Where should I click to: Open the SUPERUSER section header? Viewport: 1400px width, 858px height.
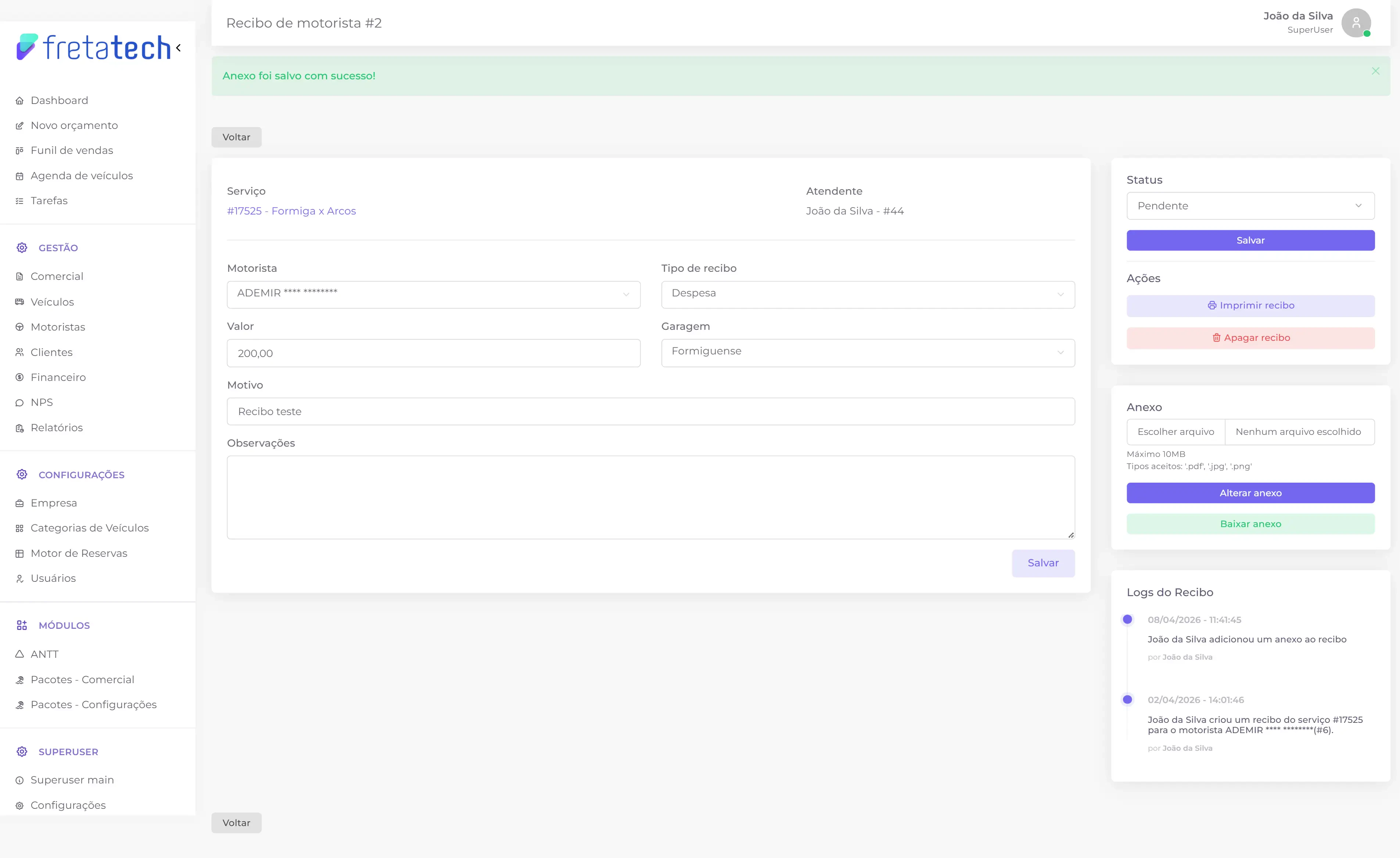pyautogui.click(x=68, y=752)
